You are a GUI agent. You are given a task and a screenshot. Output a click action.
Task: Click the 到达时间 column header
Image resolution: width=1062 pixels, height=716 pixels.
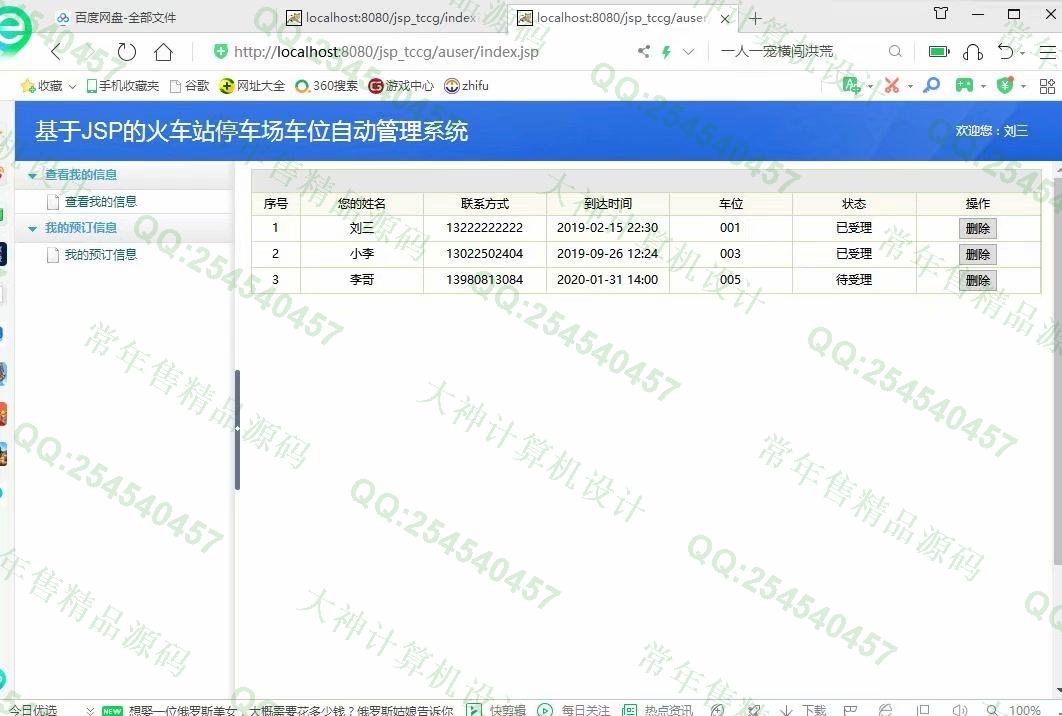click(608, 203)
